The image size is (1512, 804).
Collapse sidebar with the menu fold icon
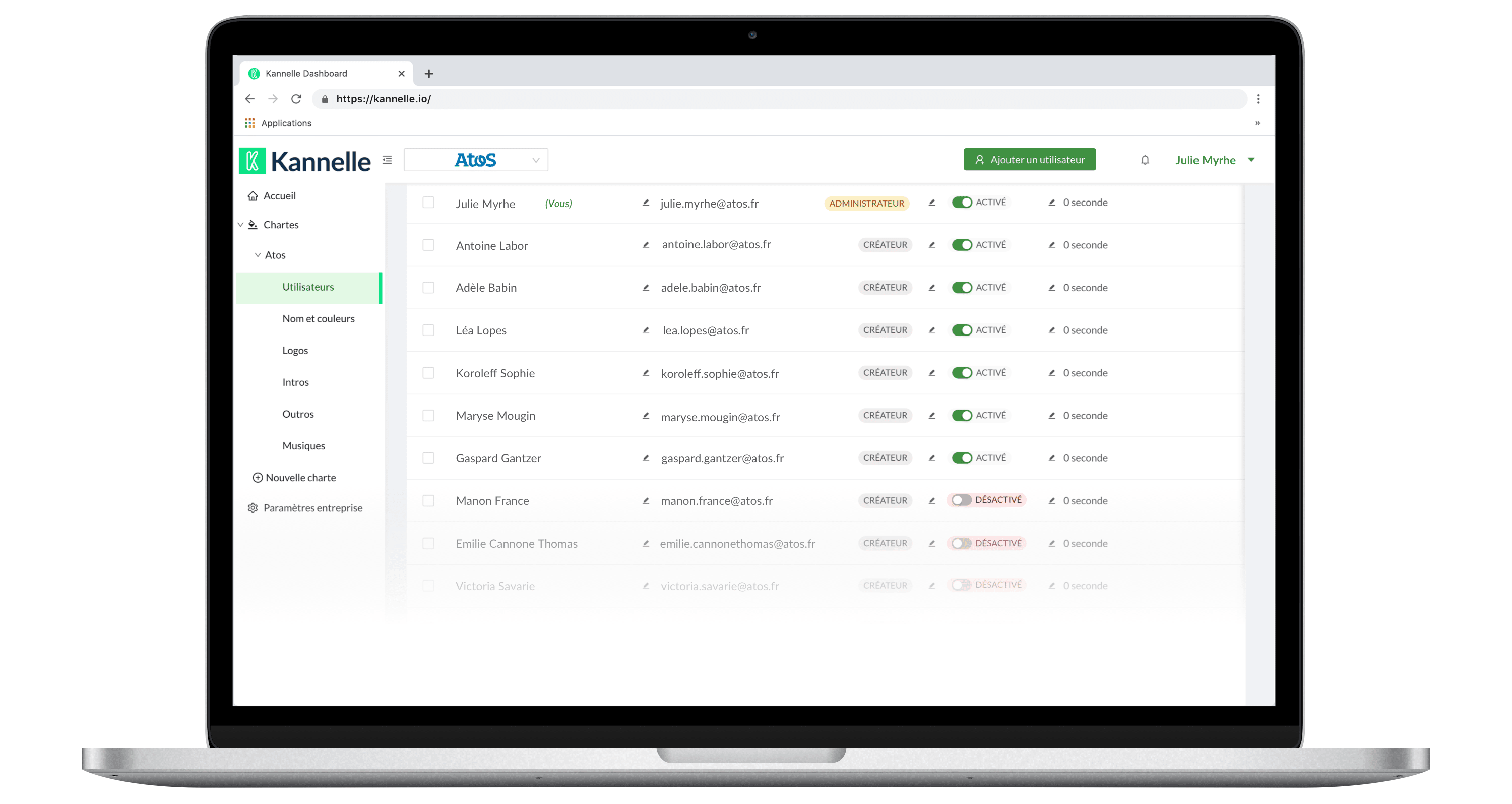(x=388, y=160)
